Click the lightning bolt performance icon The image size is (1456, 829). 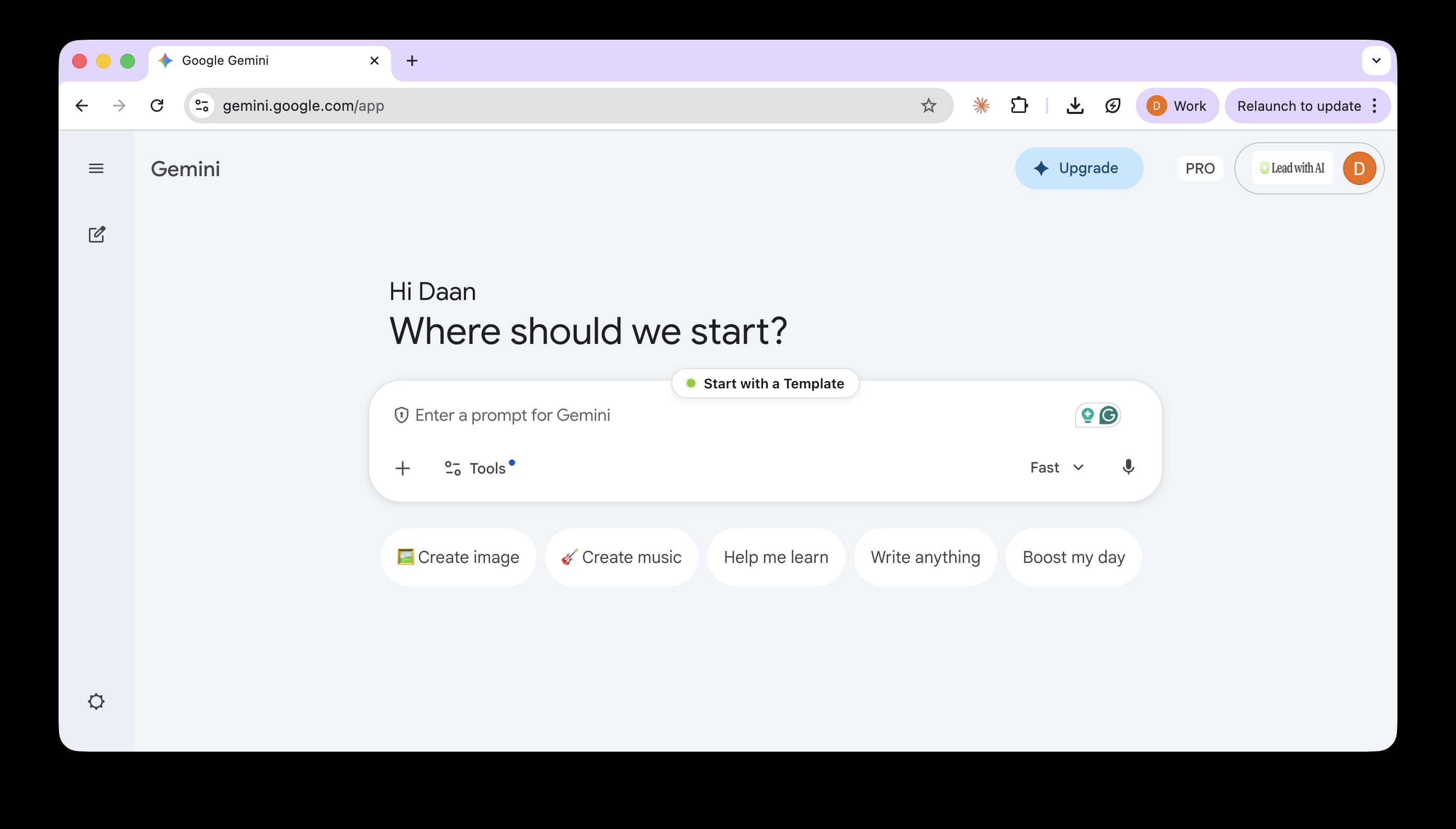pos(1112,106)
